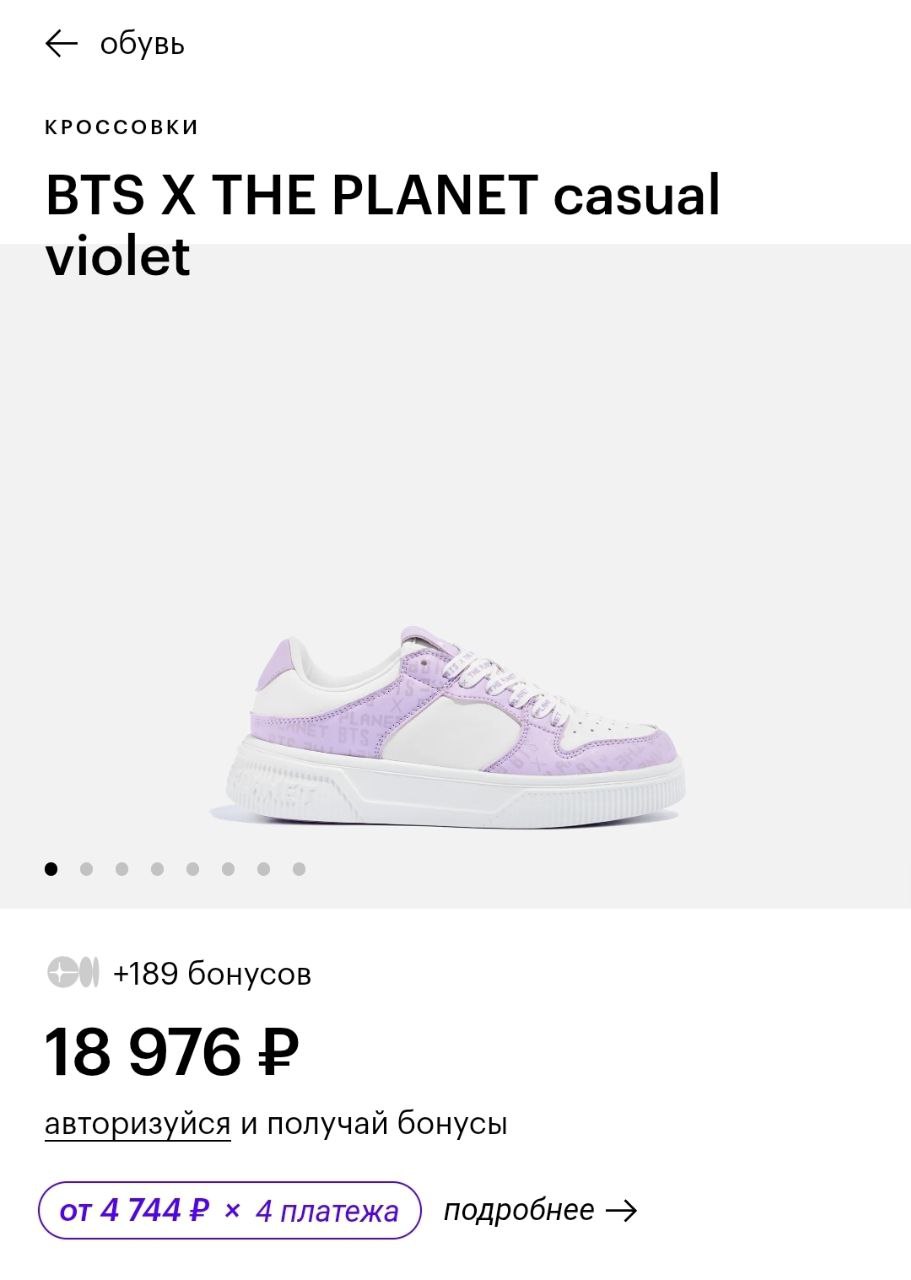Viewport: 911px width, 1280px height.
Task: Open the обувь category link
Action: [x=142, y=45]
